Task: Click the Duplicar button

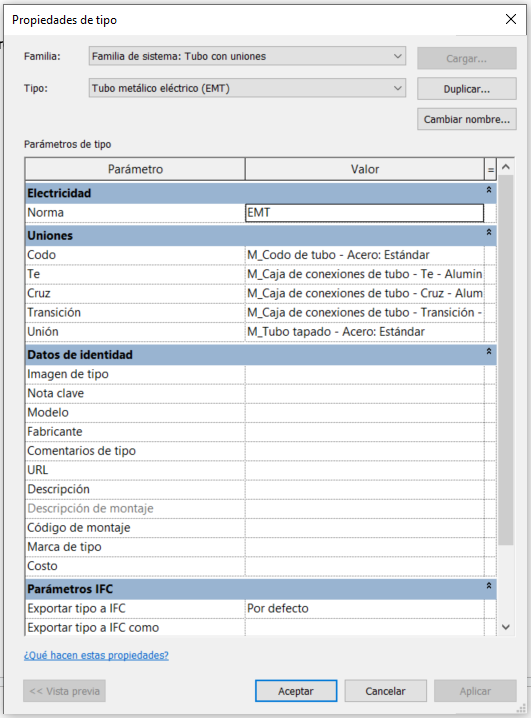Action: click(467, 89)
